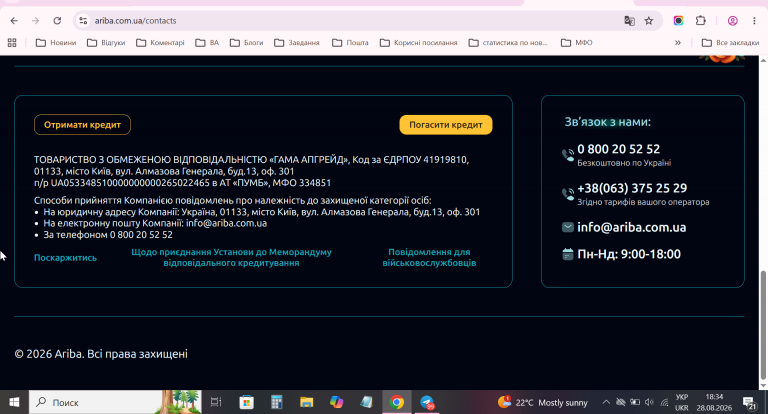Screen dimensions: 768x414
Task: Click the Погасити кредит button
Action: tap(446, 124)
